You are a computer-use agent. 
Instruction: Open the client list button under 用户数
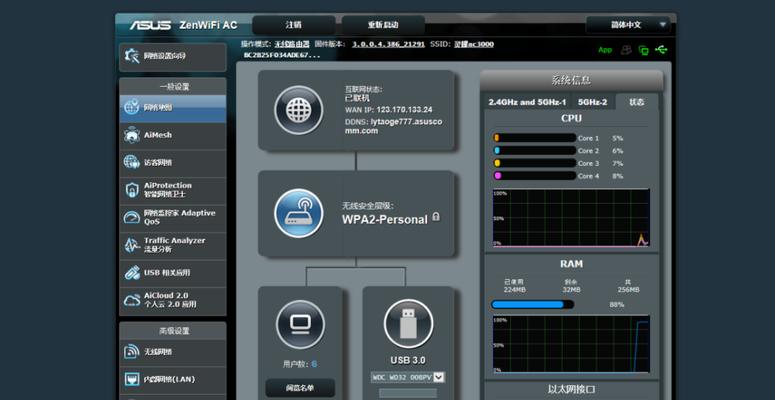pos(300,388)
